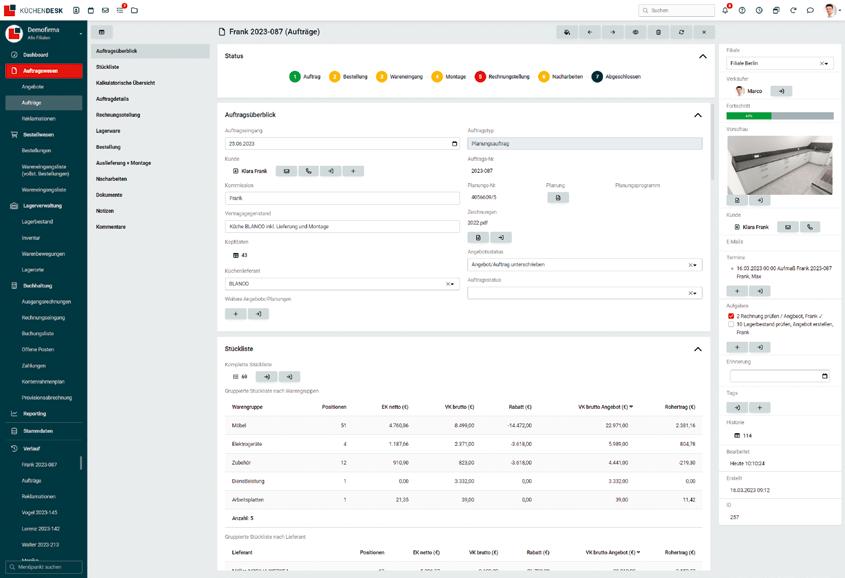
Task: Collapse the Stückliste section
Action: [698, 349]
